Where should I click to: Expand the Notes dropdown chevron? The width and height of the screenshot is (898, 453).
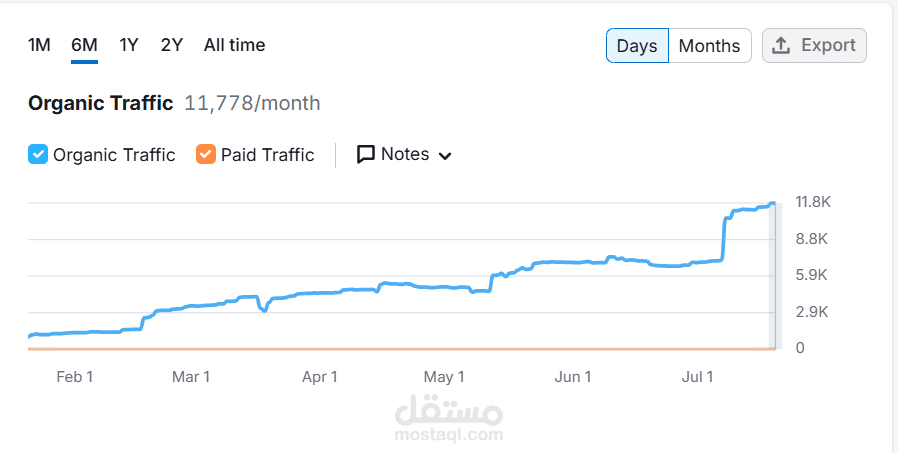446,155
